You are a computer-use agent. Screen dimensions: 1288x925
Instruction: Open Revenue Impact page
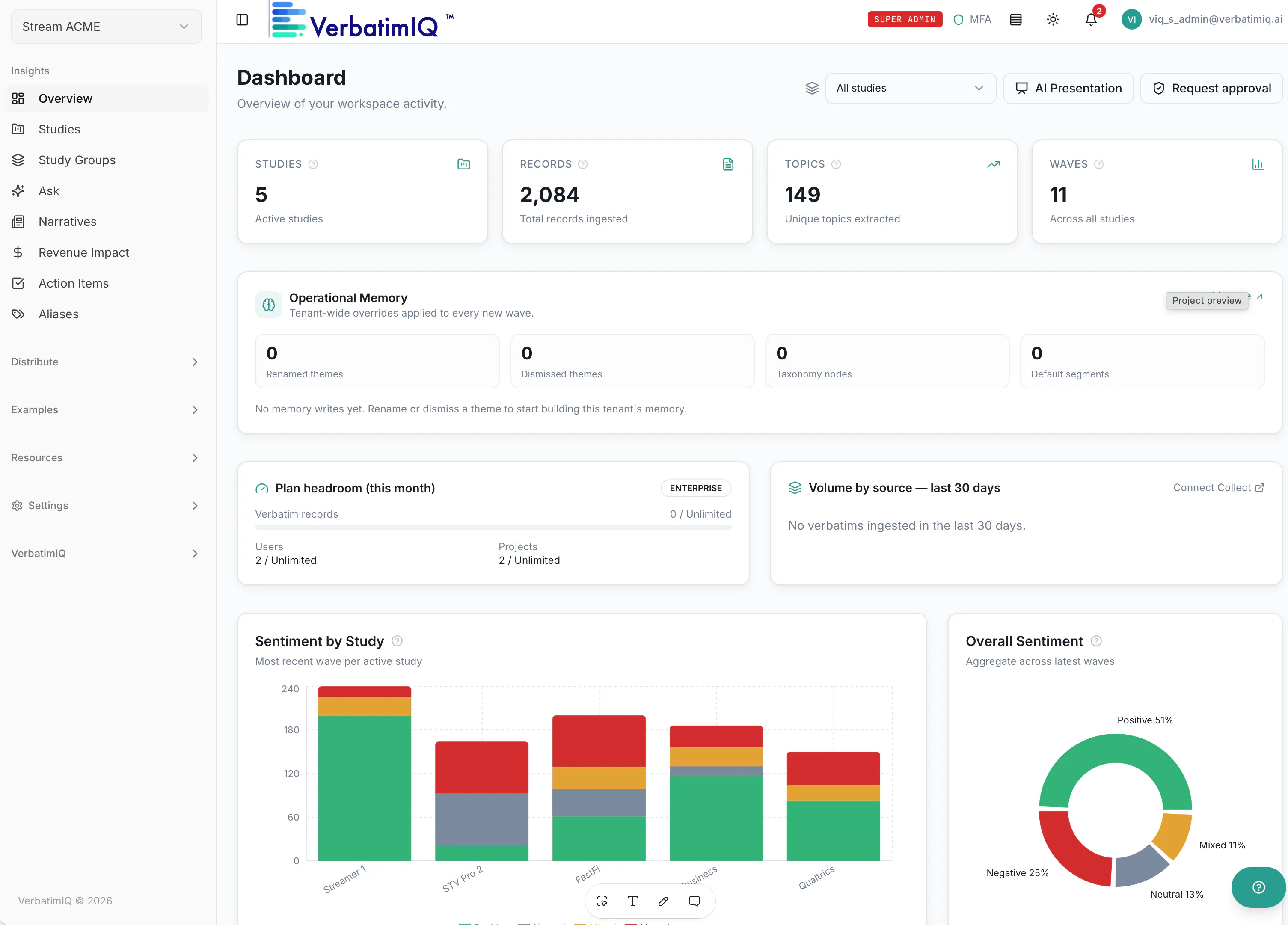tap(106, 253)
